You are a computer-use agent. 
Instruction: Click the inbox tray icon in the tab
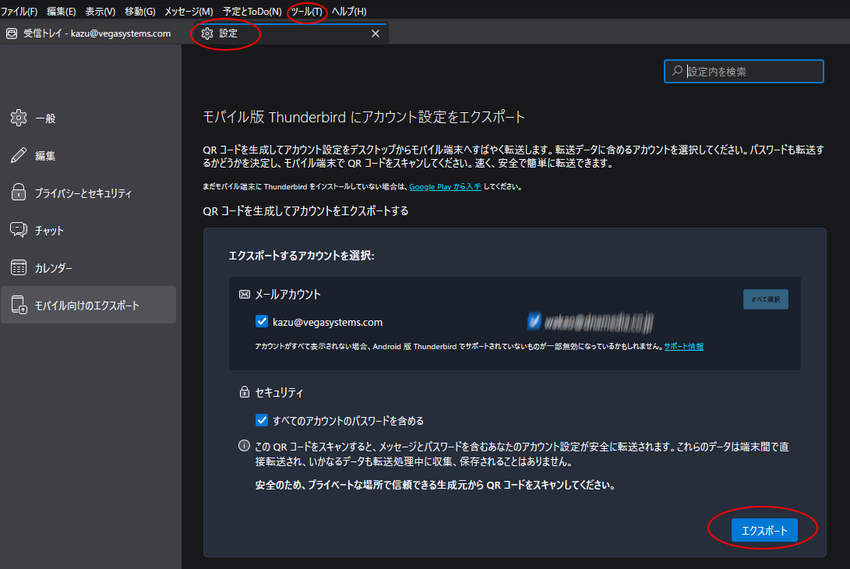(x=11, y=34)
